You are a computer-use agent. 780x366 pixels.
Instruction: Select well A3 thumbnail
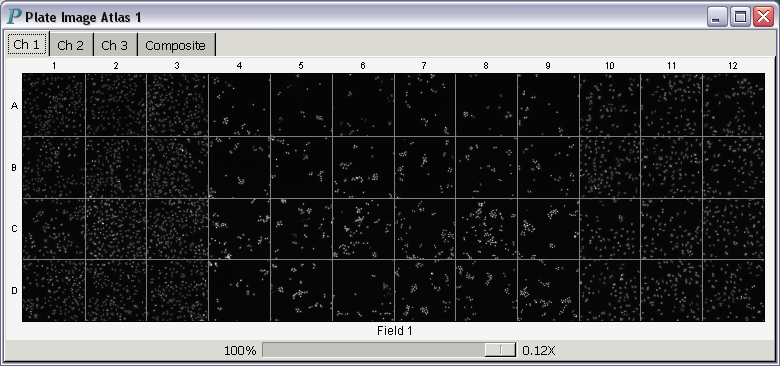pos(178,104)
